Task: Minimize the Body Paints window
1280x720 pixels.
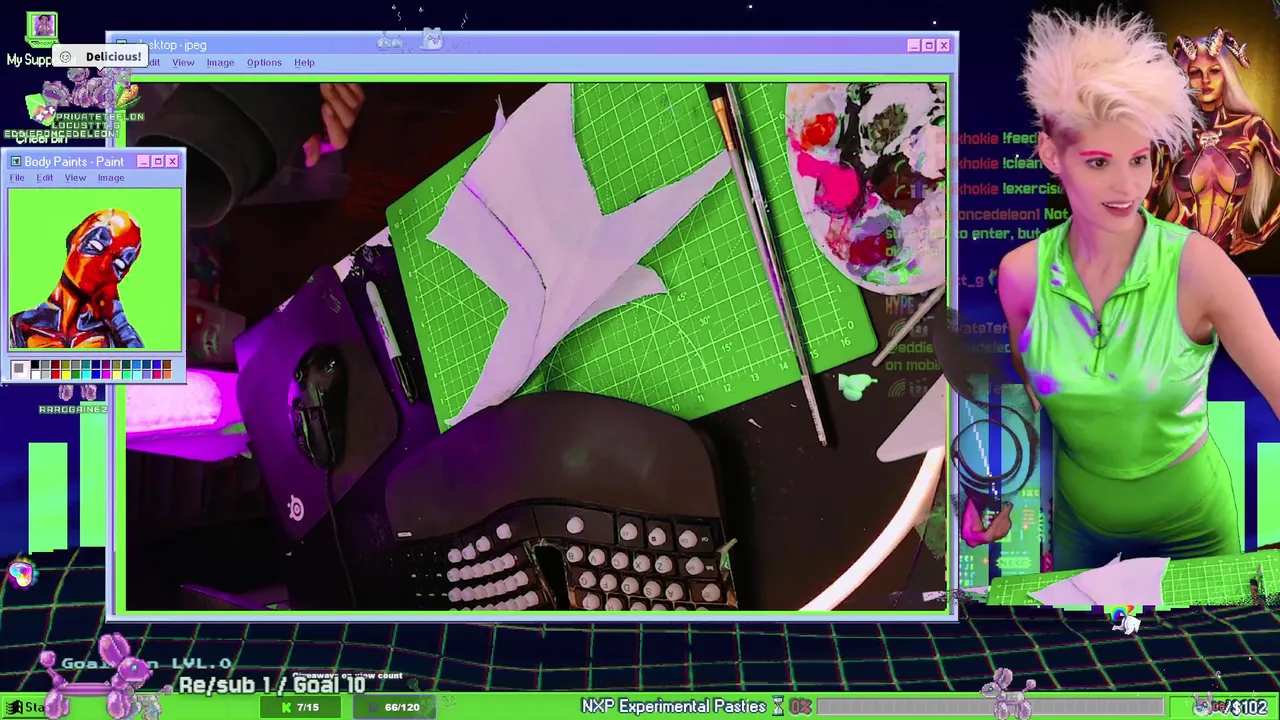Action: [143, 161]
